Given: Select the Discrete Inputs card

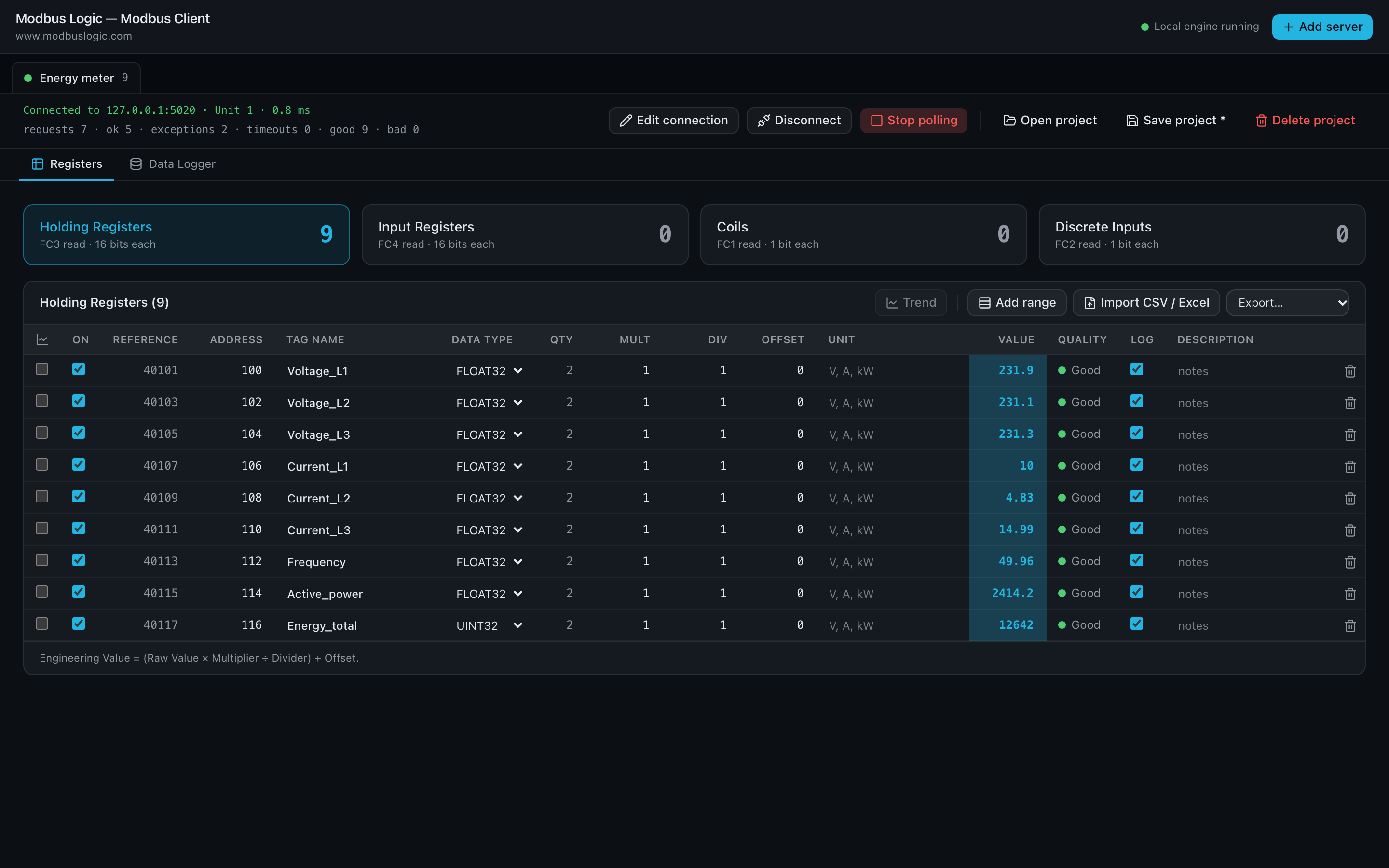Looking at the screenshot, I should pyautogui.click(x=1202, y=235).
